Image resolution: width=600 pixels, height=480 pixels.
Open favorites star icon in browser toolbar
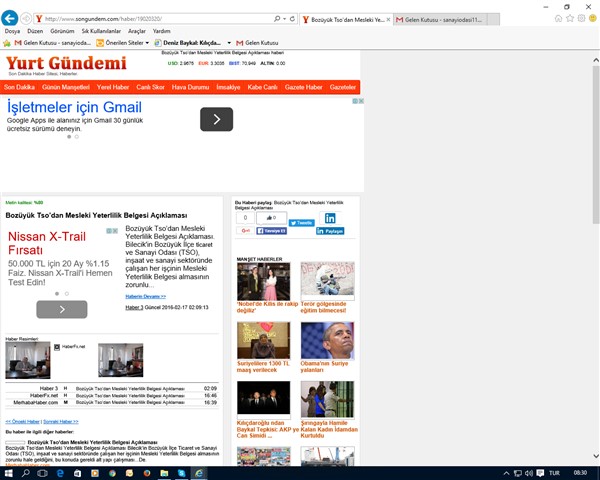(x=570, y=18)
